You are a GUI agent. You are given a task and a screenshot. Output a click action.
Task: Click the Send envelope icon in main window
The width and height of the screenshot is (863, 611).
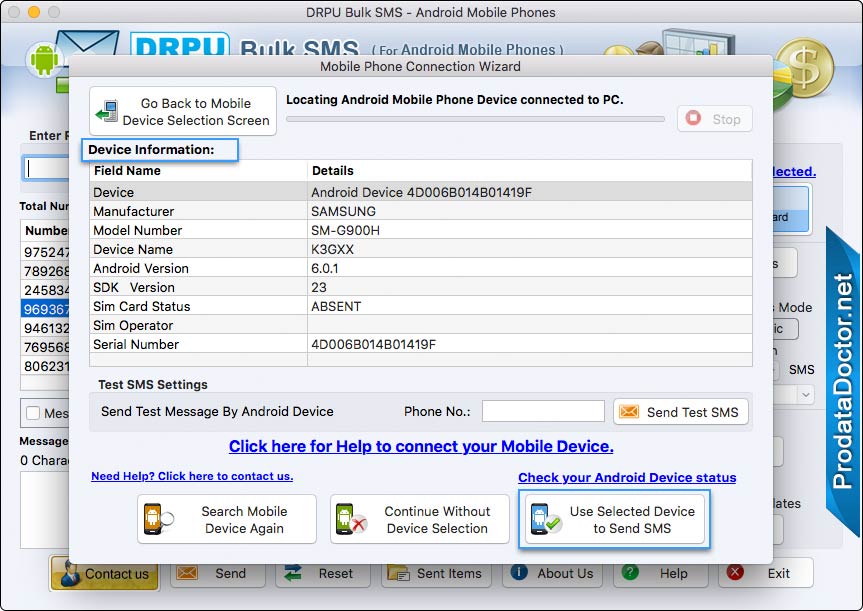(187, 572)
